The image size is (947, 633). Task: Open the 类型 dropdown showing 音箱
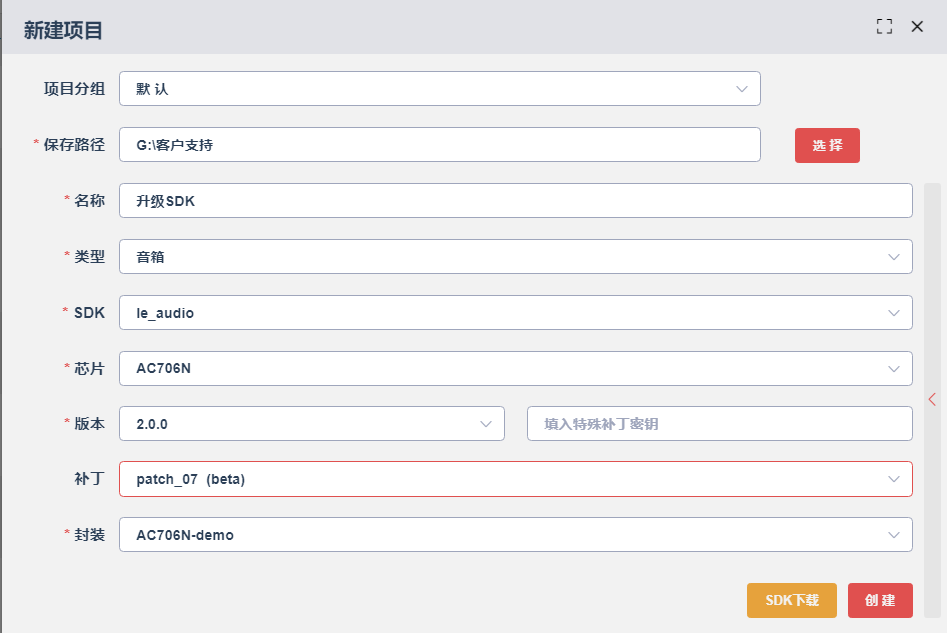coord(516,257)
